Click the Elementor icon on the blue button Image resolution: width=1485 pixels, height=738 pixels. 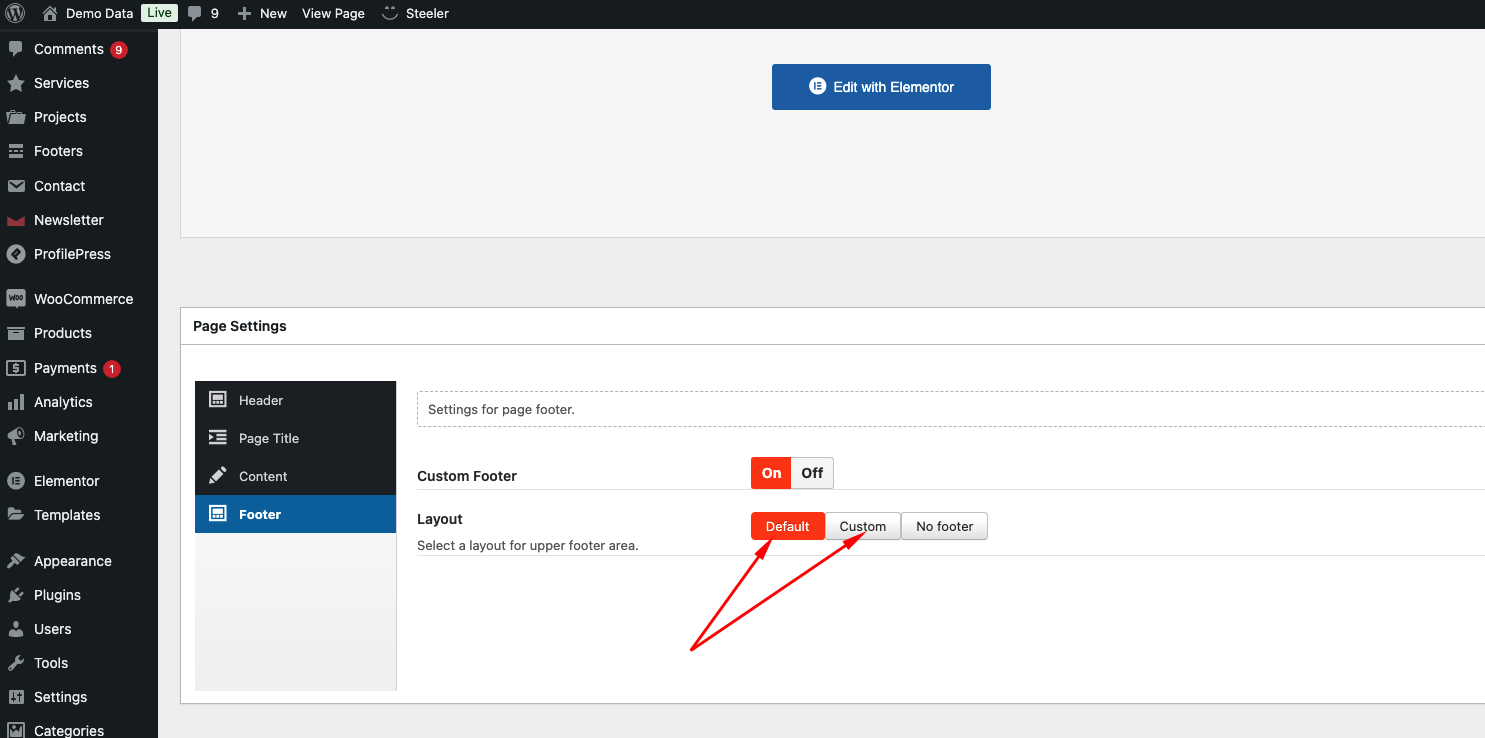click(x=817, y=87)
